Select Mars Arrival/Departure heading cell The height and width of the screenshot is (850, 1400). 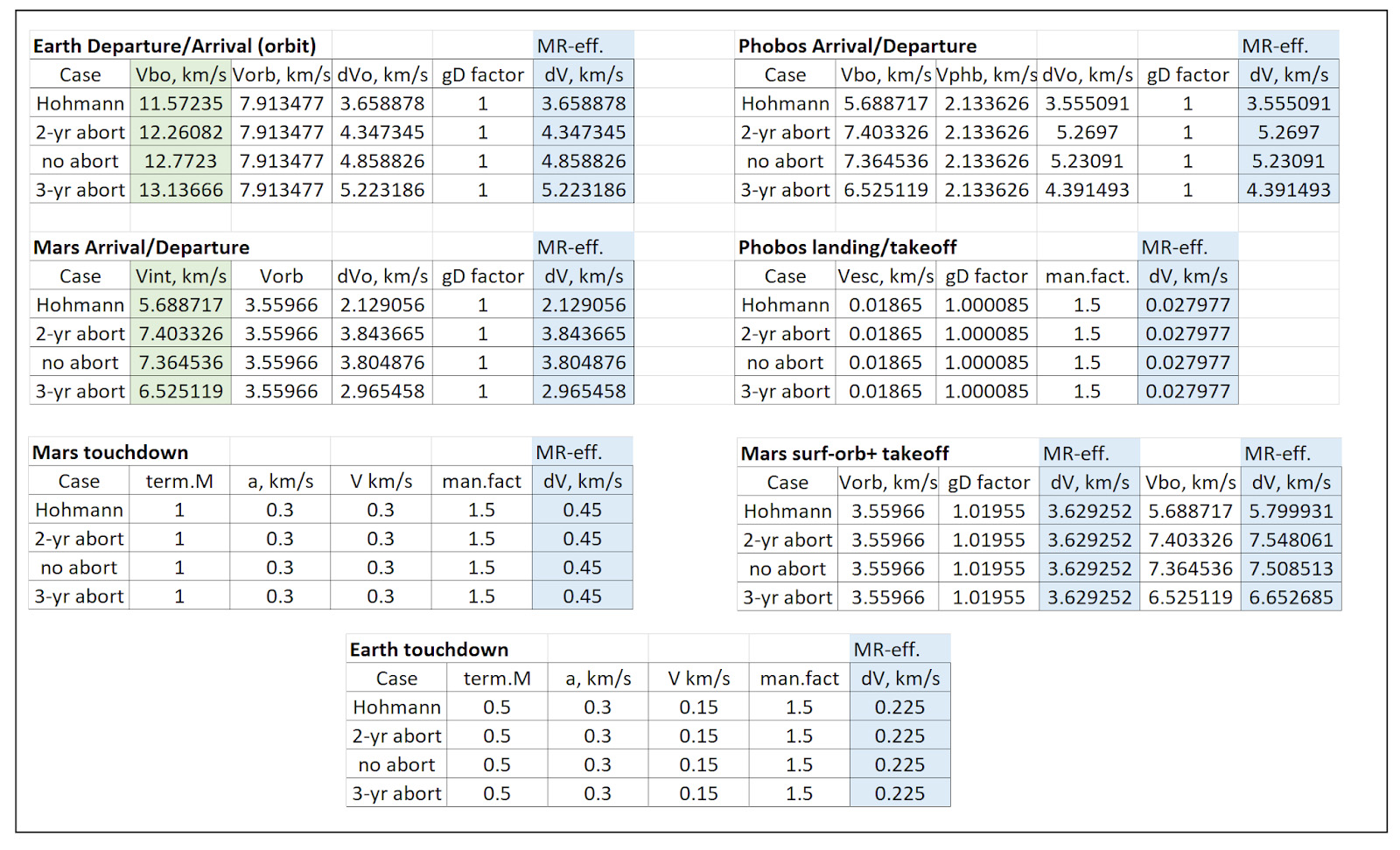pos(141,247)
